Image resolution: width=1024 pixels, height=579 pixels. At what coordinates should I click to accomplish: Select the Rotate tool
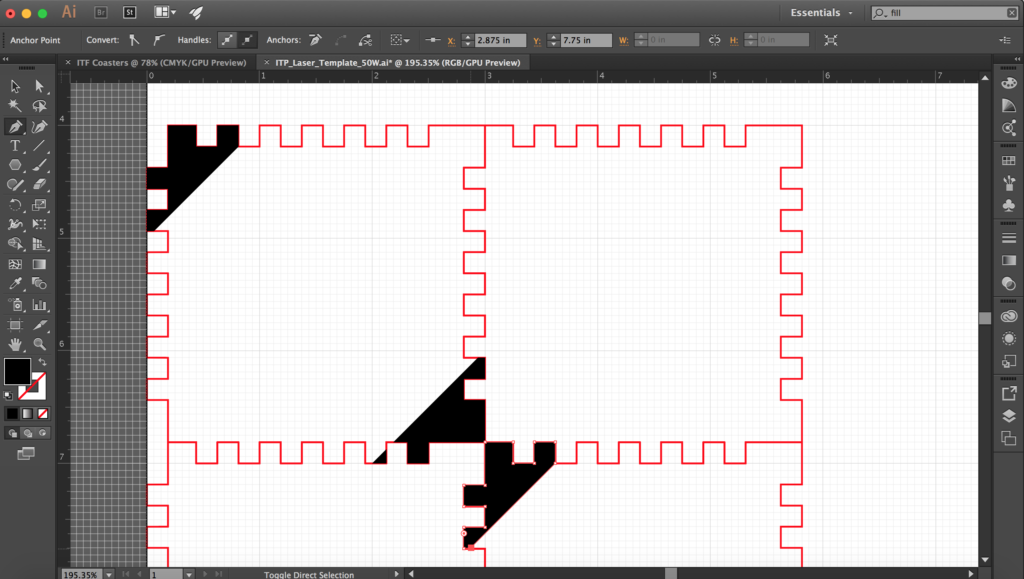tap(15, 205)
